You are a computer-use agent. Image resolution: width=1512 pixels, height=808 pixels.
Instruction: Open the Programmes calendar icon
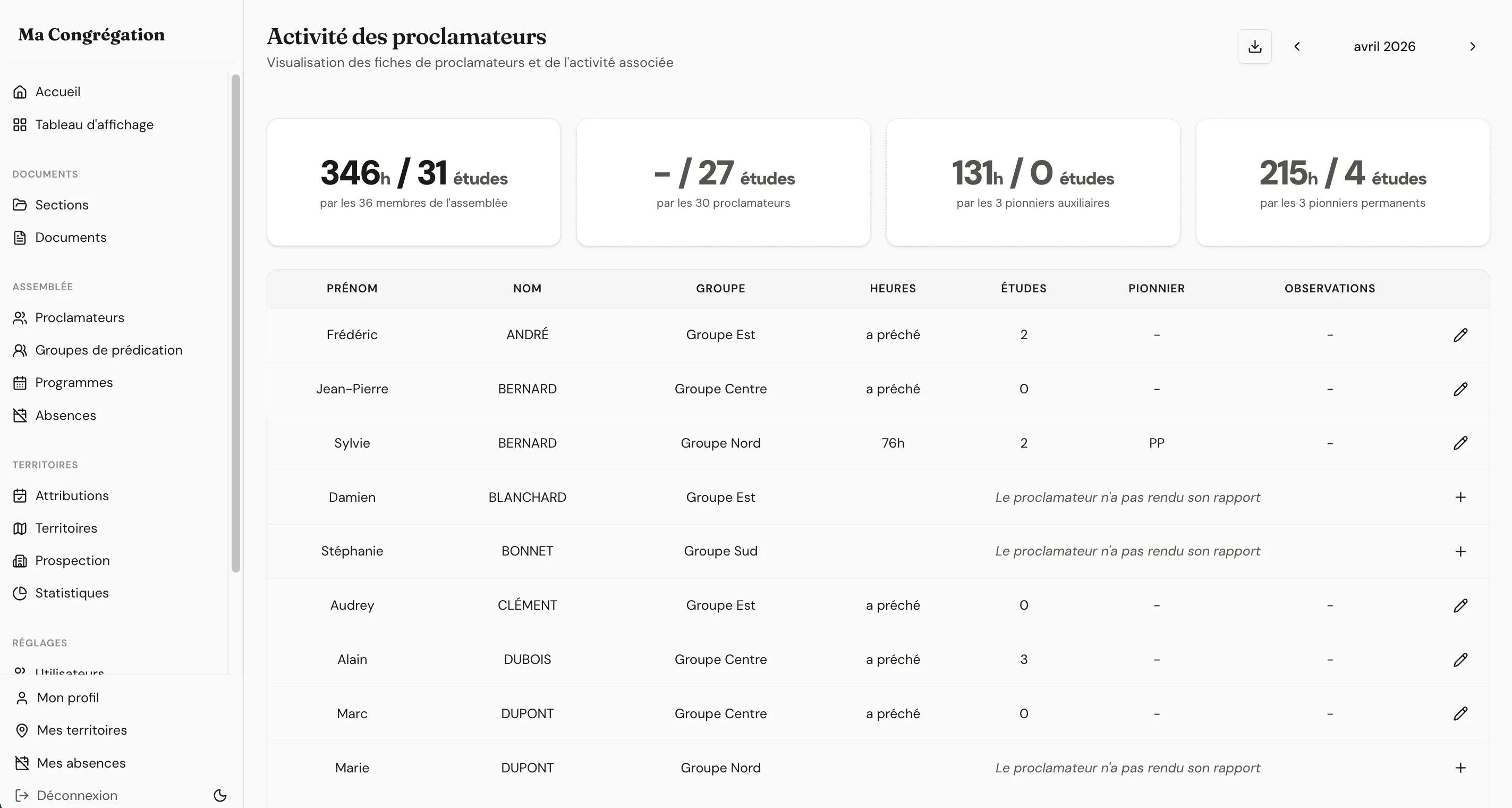pyautogui.click(x=20, y=382)
